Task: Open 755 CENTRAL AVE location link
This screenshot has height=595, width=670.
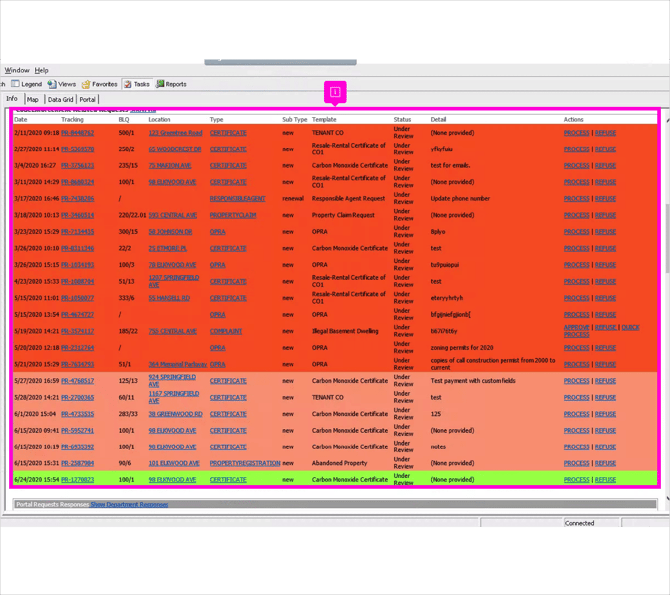Action: [x=173, y=331]
